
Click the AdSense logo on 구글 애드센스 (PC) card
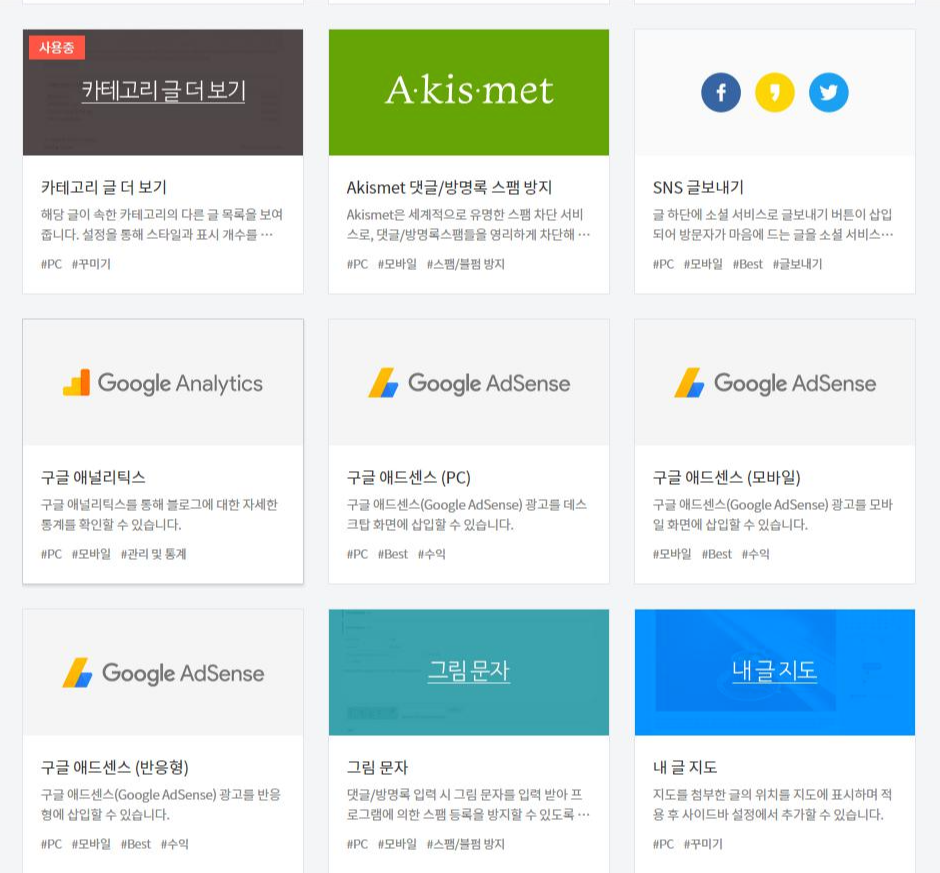point(468,382)
